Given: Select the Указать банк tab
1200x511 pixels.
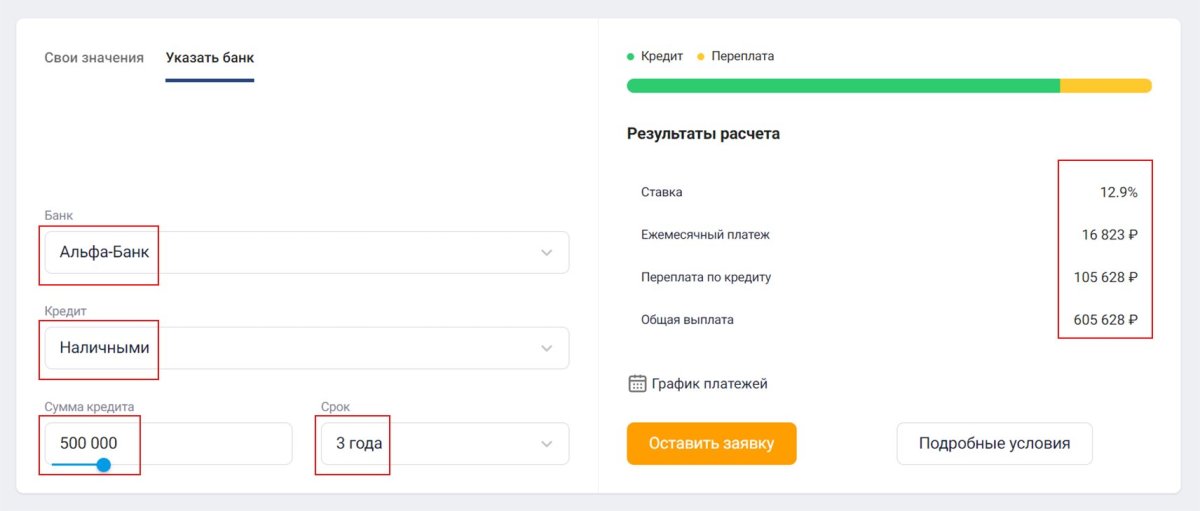Looking at the screenshot, I should click(210, 58).
